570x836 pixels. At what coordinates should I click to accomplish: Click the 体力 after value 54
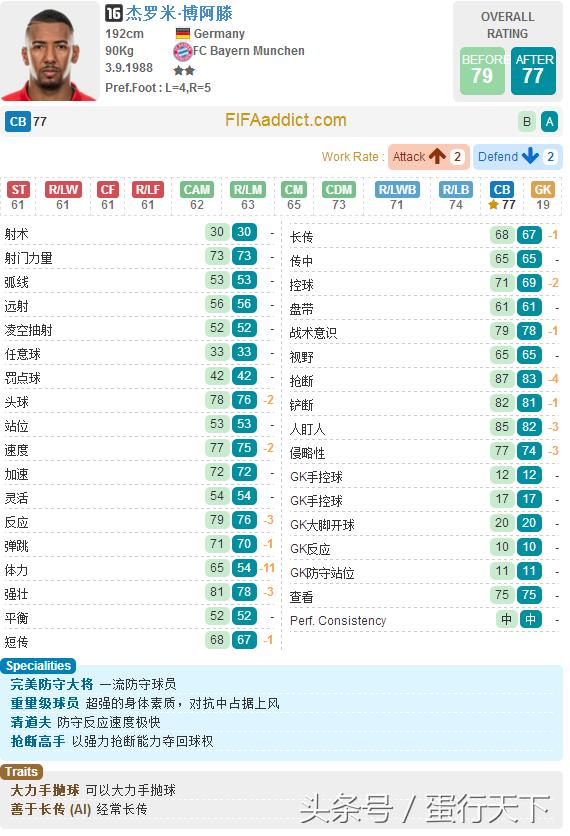tap(244, 568)
